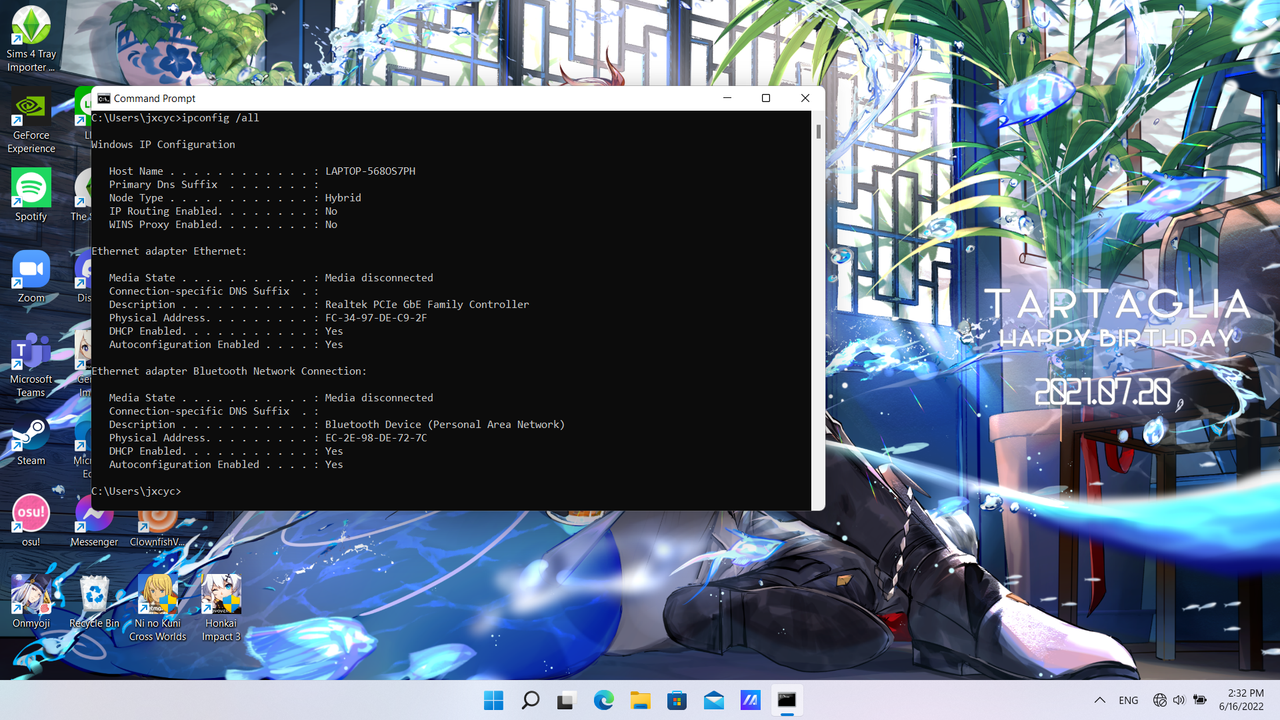Mute the system volume in the tray

point(1179,700)
